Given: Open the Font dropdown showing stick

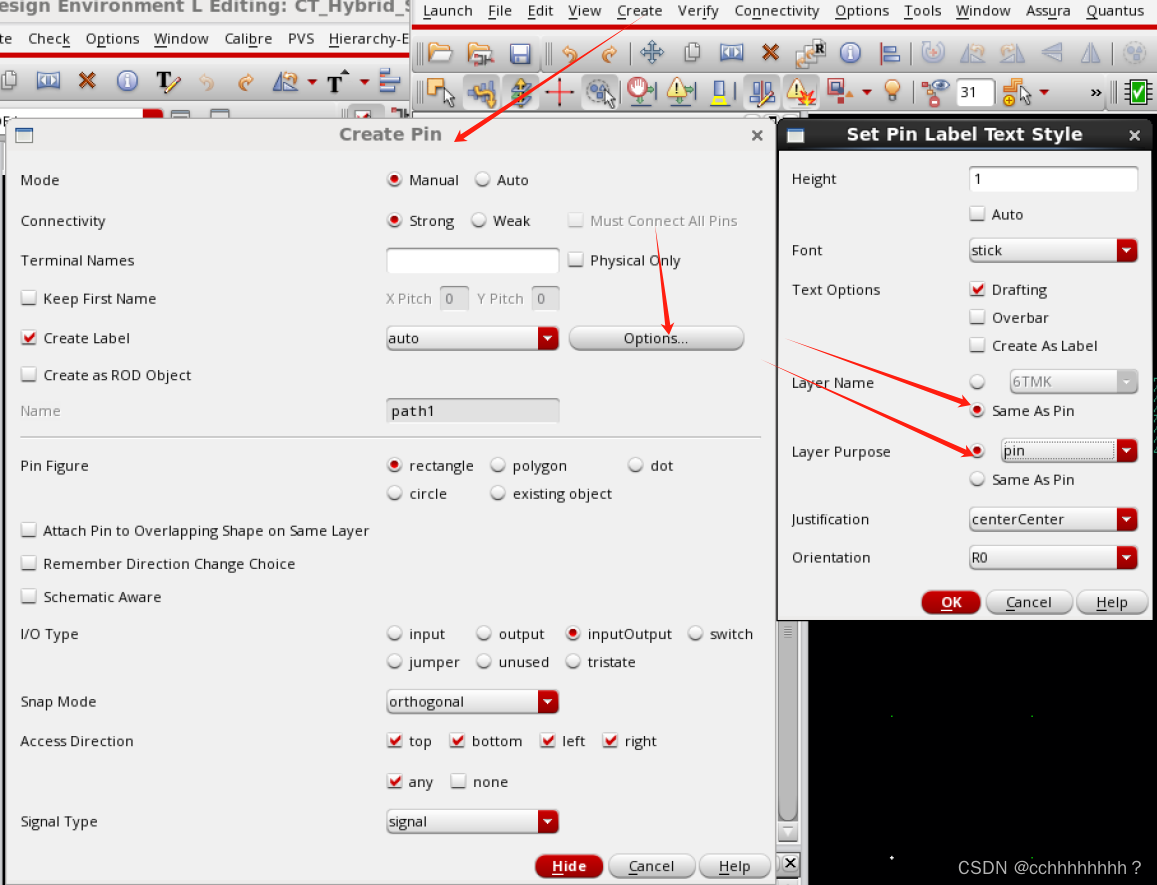Looking at the screenshot, I should [x=1053, y=250].
